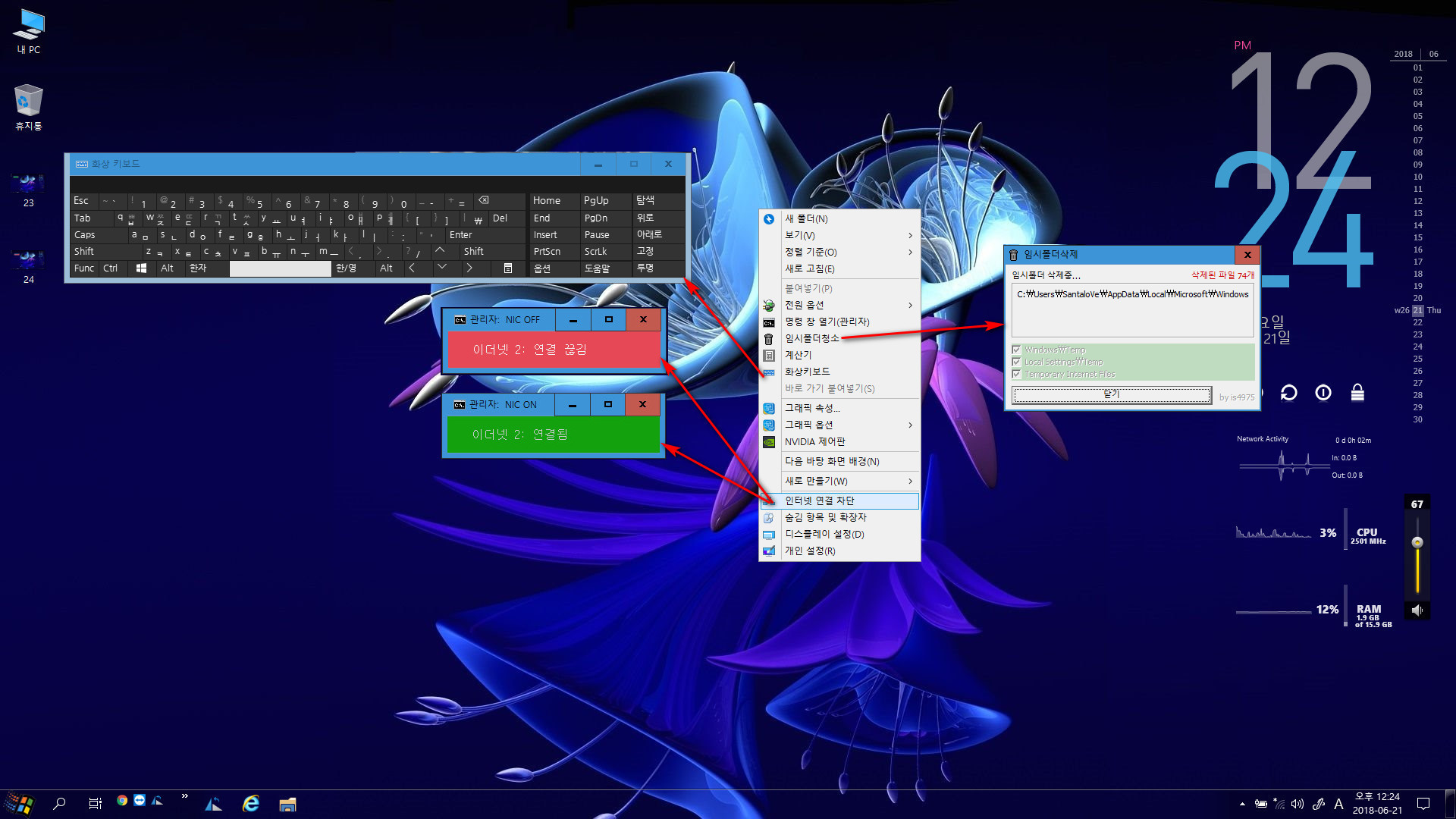Image resolution: width=1456 pixels, height=819 pixels.
Task: Click the Windows logo key on the on-screen keyboard
Action: click(141, 268)
